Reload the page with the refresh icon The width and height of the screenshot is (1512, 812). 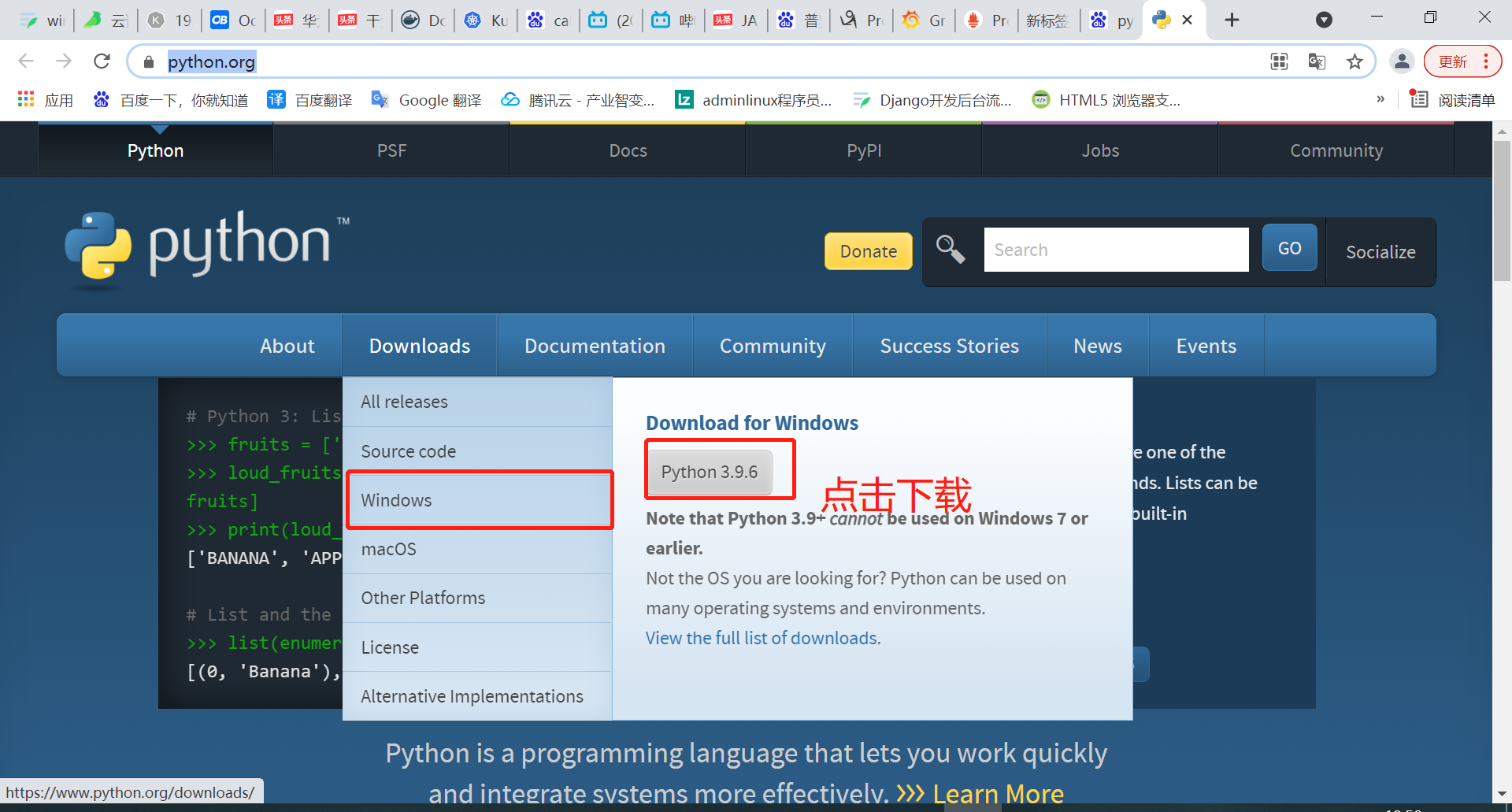point(102,61)
